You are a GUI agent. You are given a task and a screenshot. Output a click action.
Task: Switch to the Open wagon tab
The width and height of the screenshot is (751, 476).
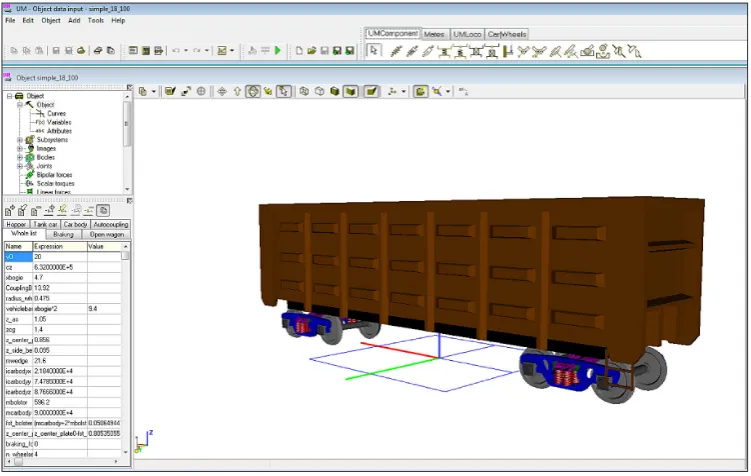(x=106, y=235)
